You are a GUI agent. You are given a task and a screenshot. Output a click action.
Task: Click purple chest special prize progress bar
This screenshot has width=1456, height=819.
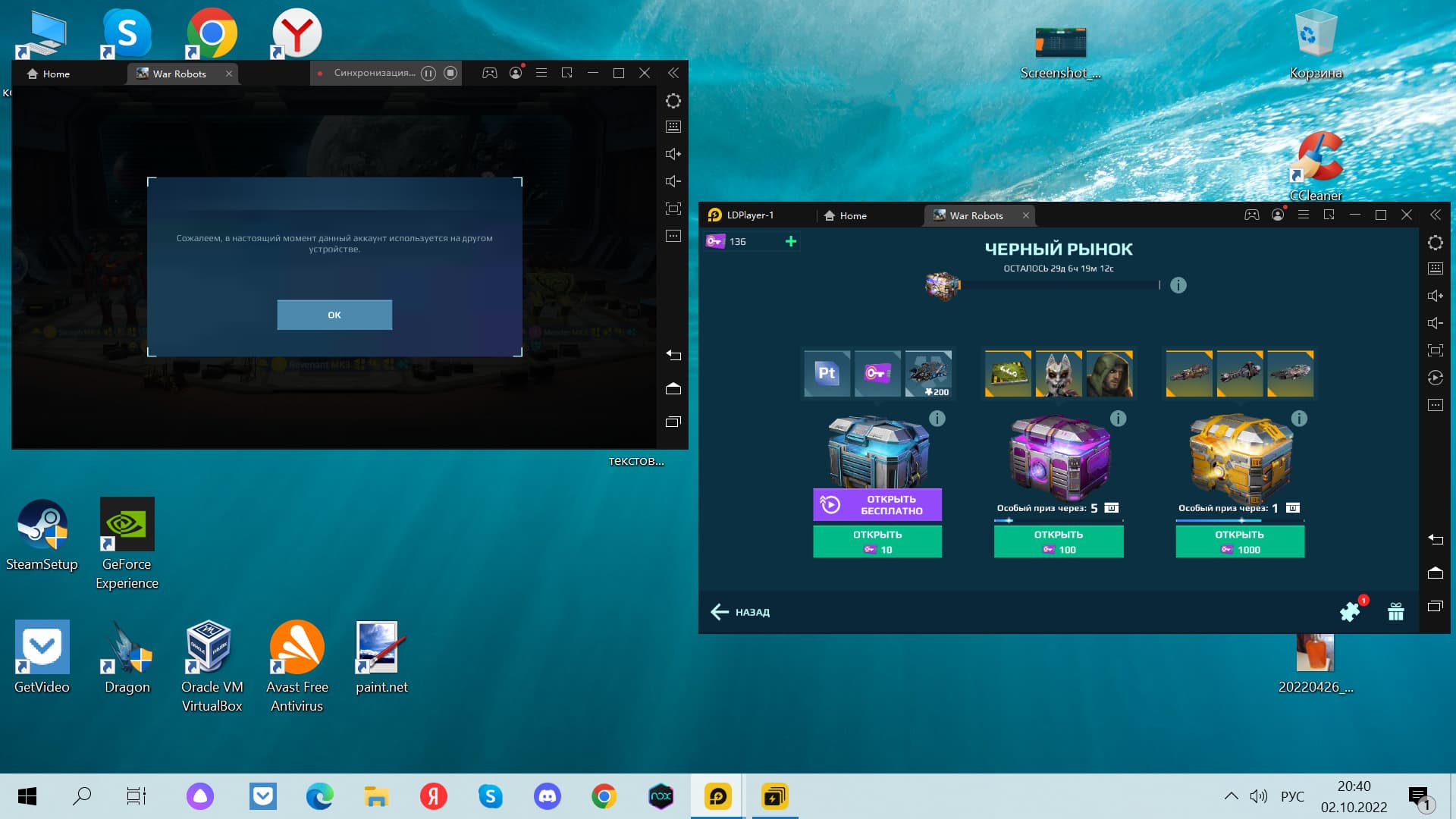tap(1059, 520)
